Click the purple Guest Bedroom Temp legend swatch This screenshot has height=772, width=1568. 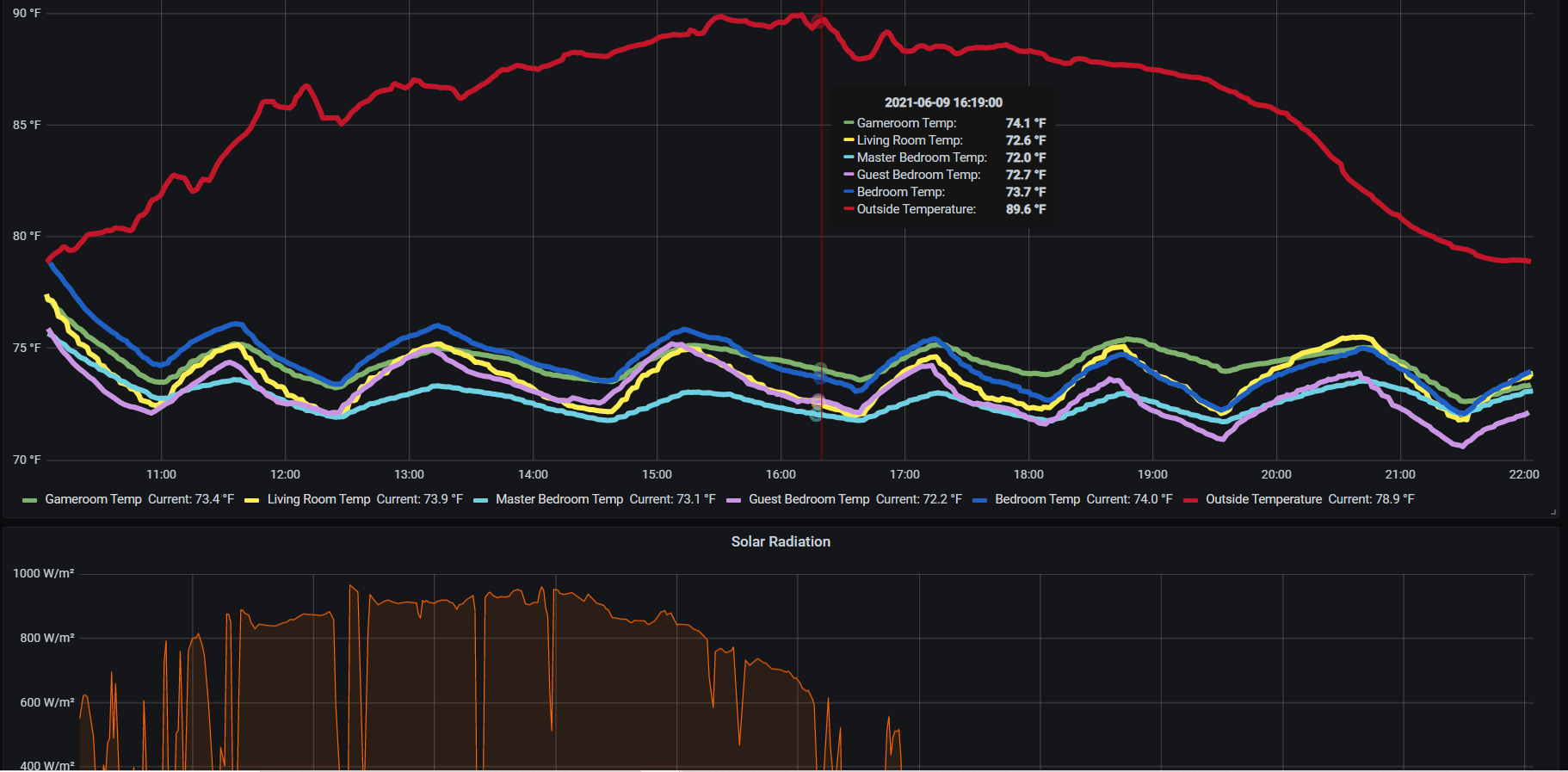point(733,500)
